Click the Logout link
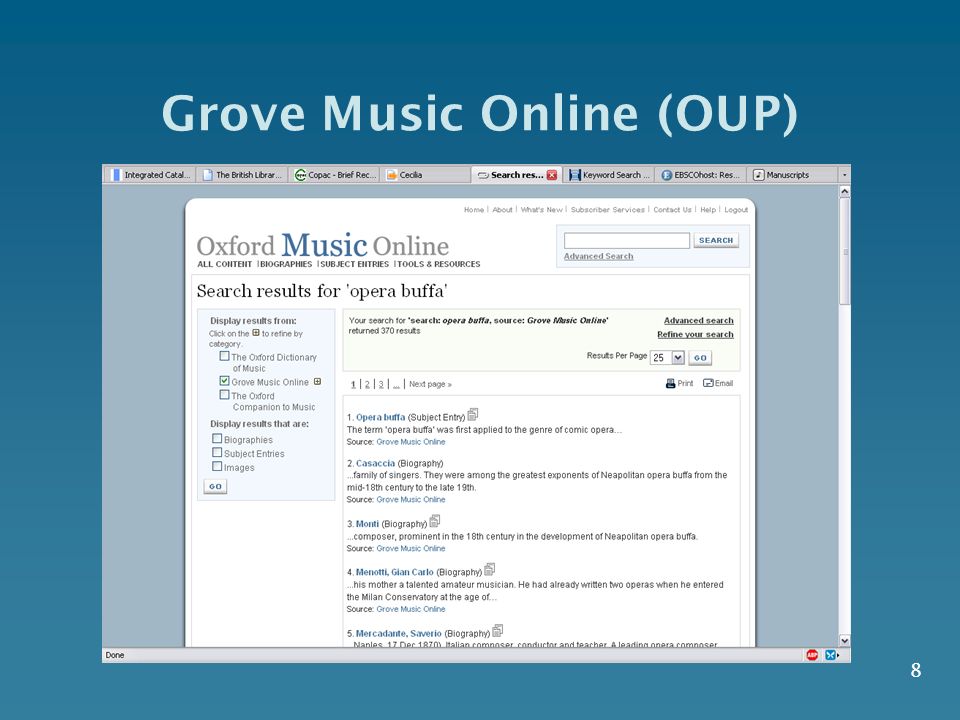Image resolution: width=960 pixels, height=720 pixels. coord(736,209)
